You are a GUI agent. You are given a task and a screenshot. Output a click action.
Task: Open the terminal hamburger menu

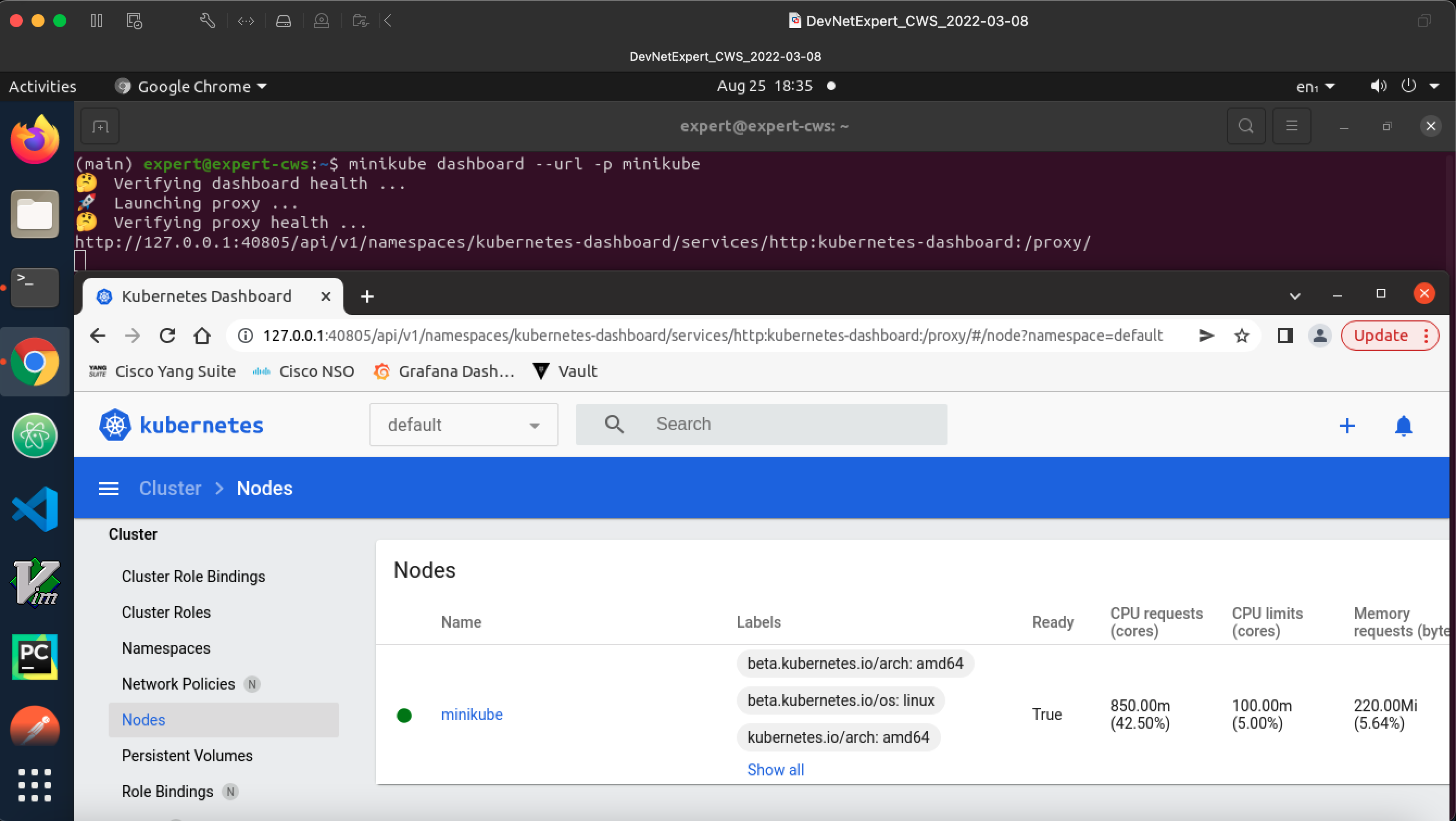coord(1291,126)
